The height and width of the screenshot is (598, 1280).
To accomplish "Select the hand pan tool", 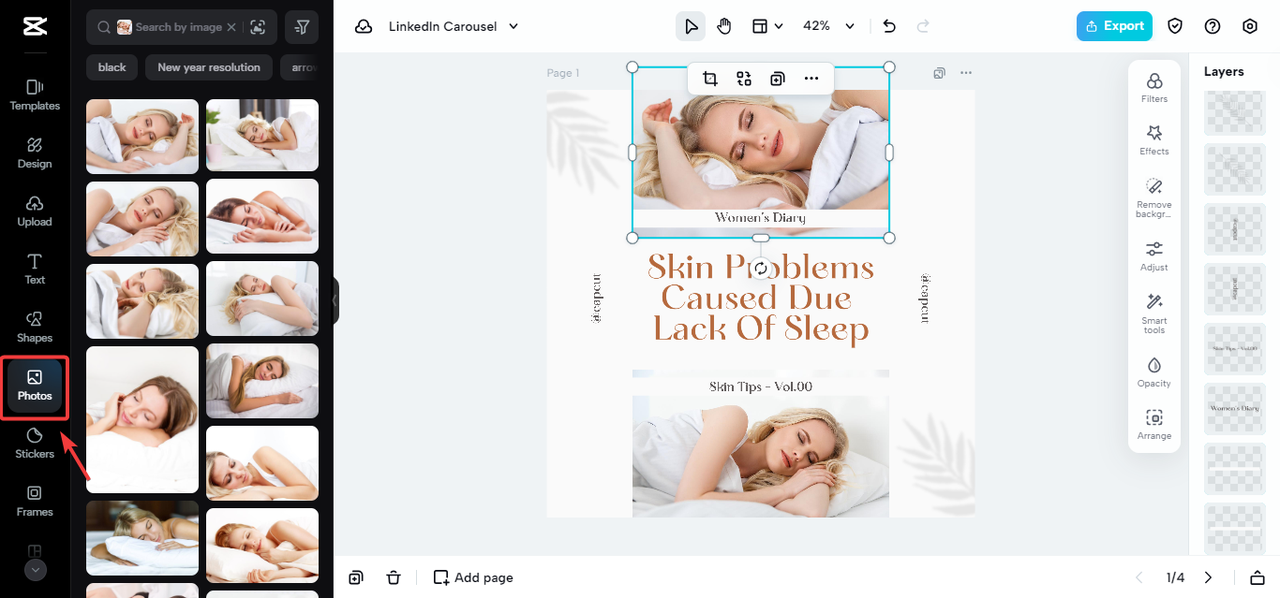I will coord(724,26).
